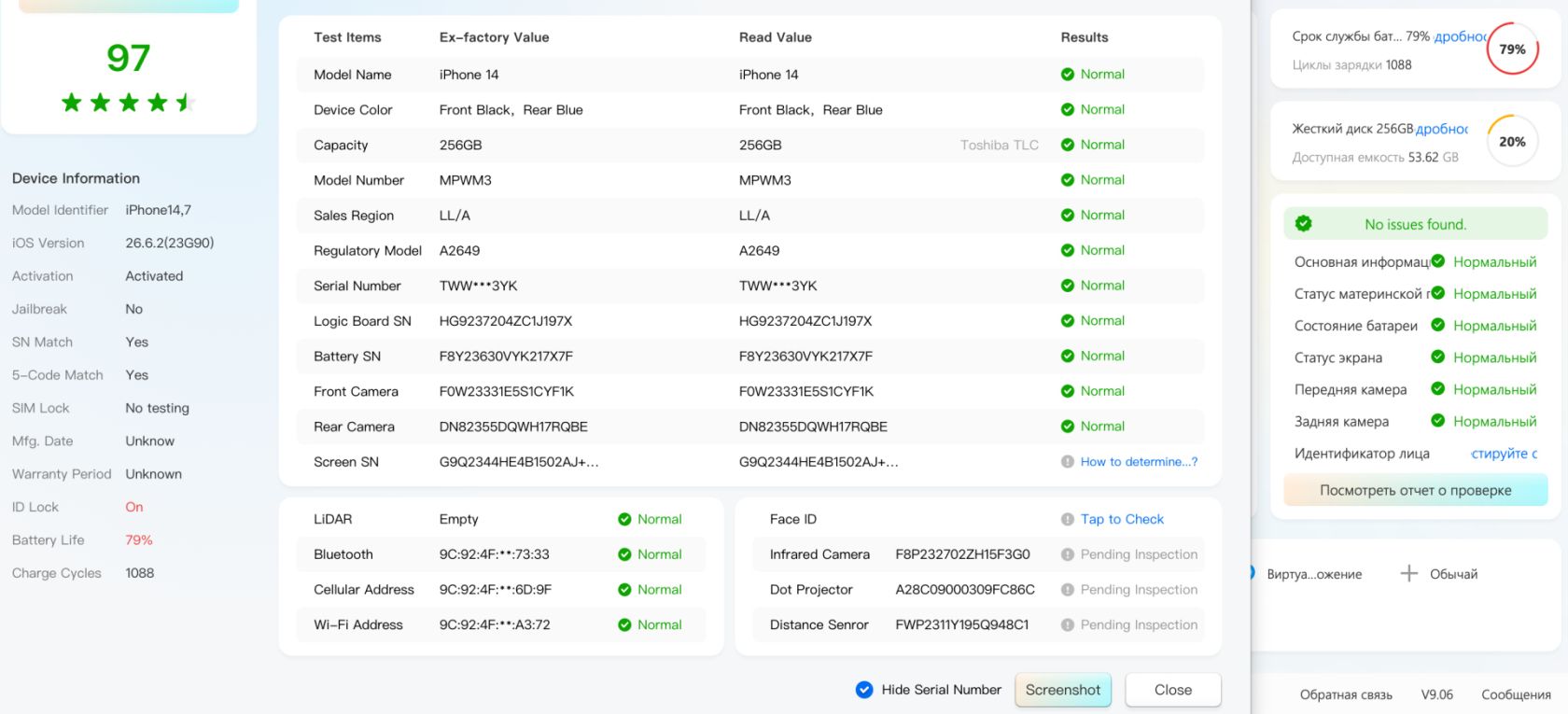The width and height of the screenshot is (1568, 714).
Task: Select the Вирту...ожение option
Action: tap(1314, 574)
